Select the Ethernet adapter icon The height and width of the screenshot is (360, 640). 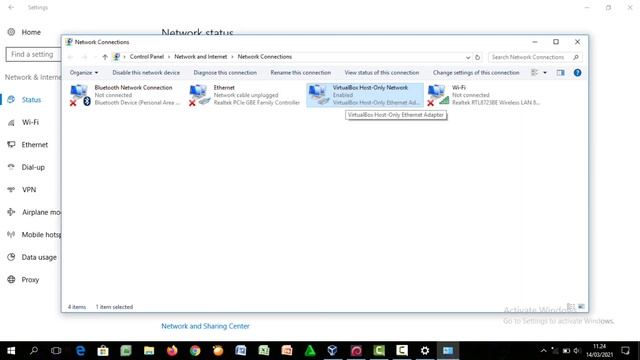pyautogui.click(x=199, y=95)
